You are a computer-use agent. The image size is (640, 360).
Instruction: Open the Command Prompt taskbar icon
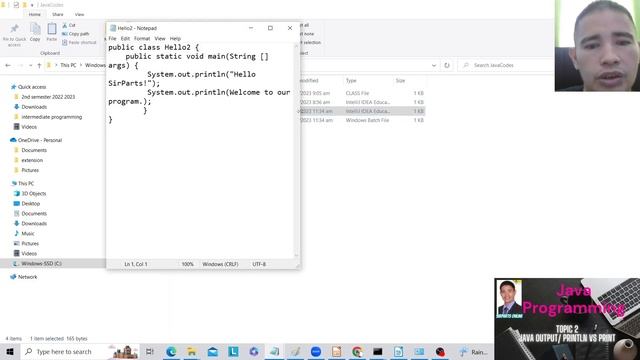(378, 351)
